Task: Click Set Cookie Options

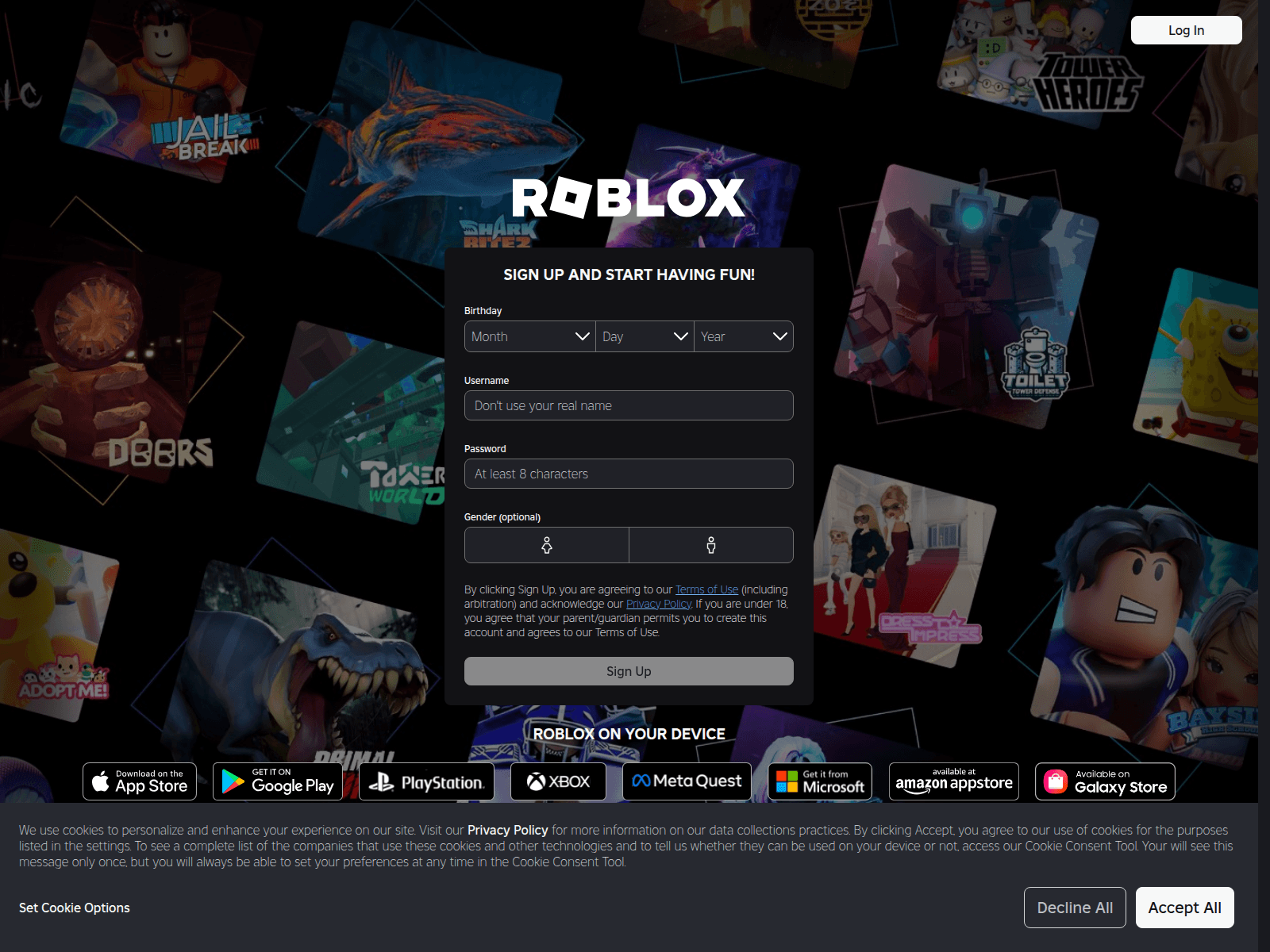Action: coord(75,908)
